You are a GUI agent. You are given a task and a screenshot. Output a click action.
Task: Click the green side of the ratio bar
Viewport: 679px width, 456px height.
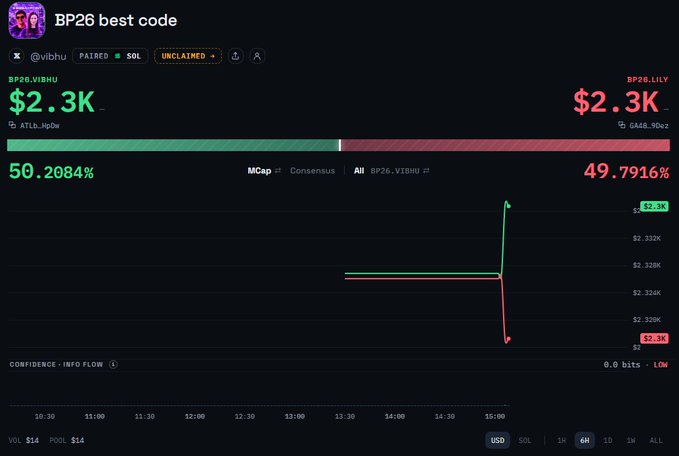[x=173, y=145]
